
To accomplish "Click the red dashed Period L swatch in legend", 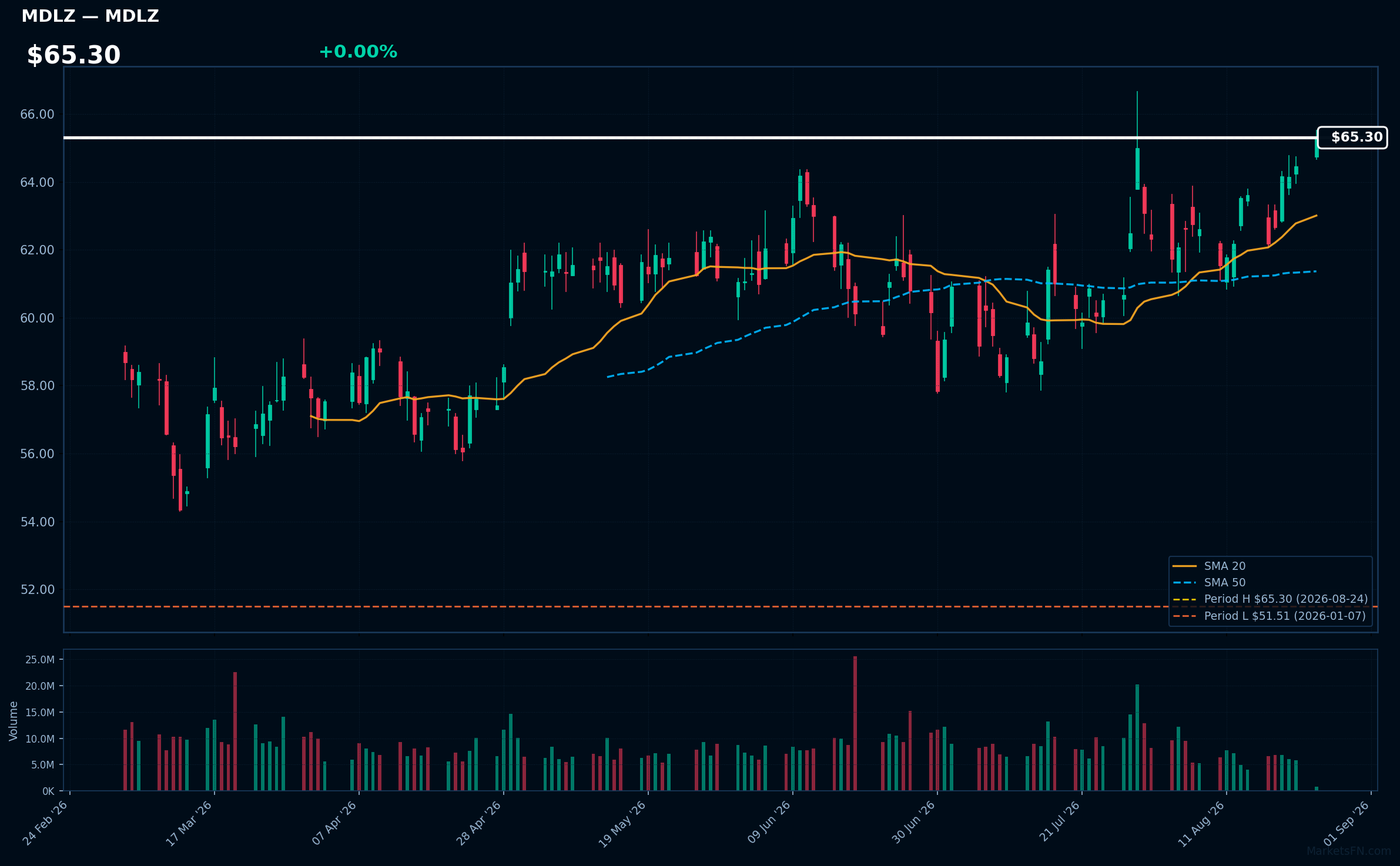I will coord(1184,616).
